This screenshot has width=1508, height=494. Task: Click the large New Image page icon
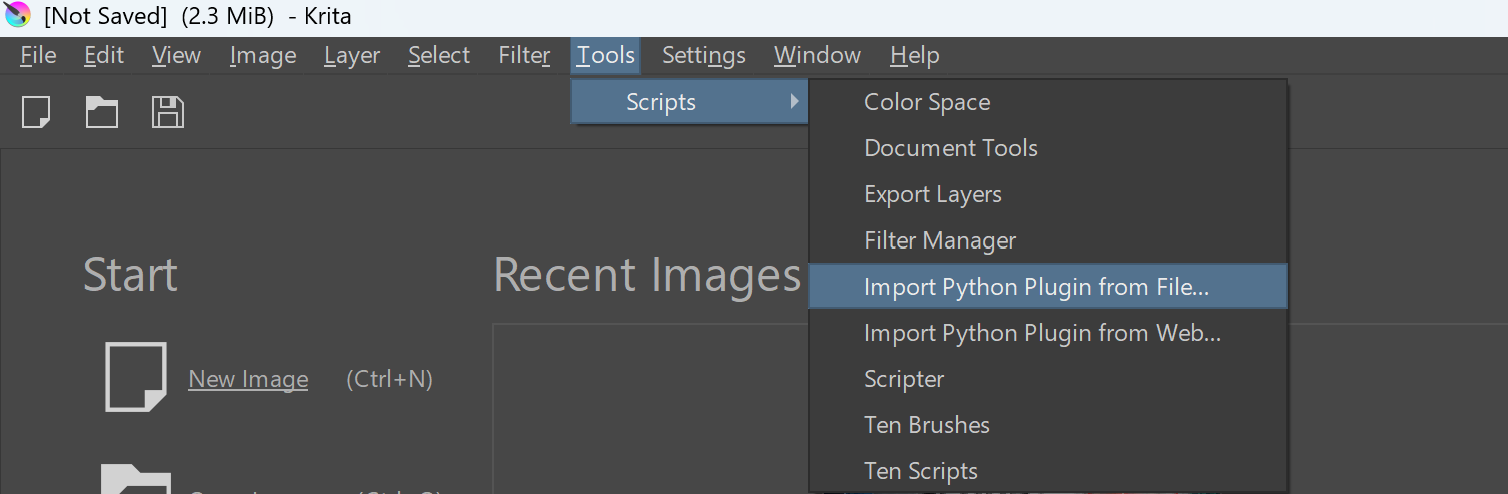click(x=136, y=377)
